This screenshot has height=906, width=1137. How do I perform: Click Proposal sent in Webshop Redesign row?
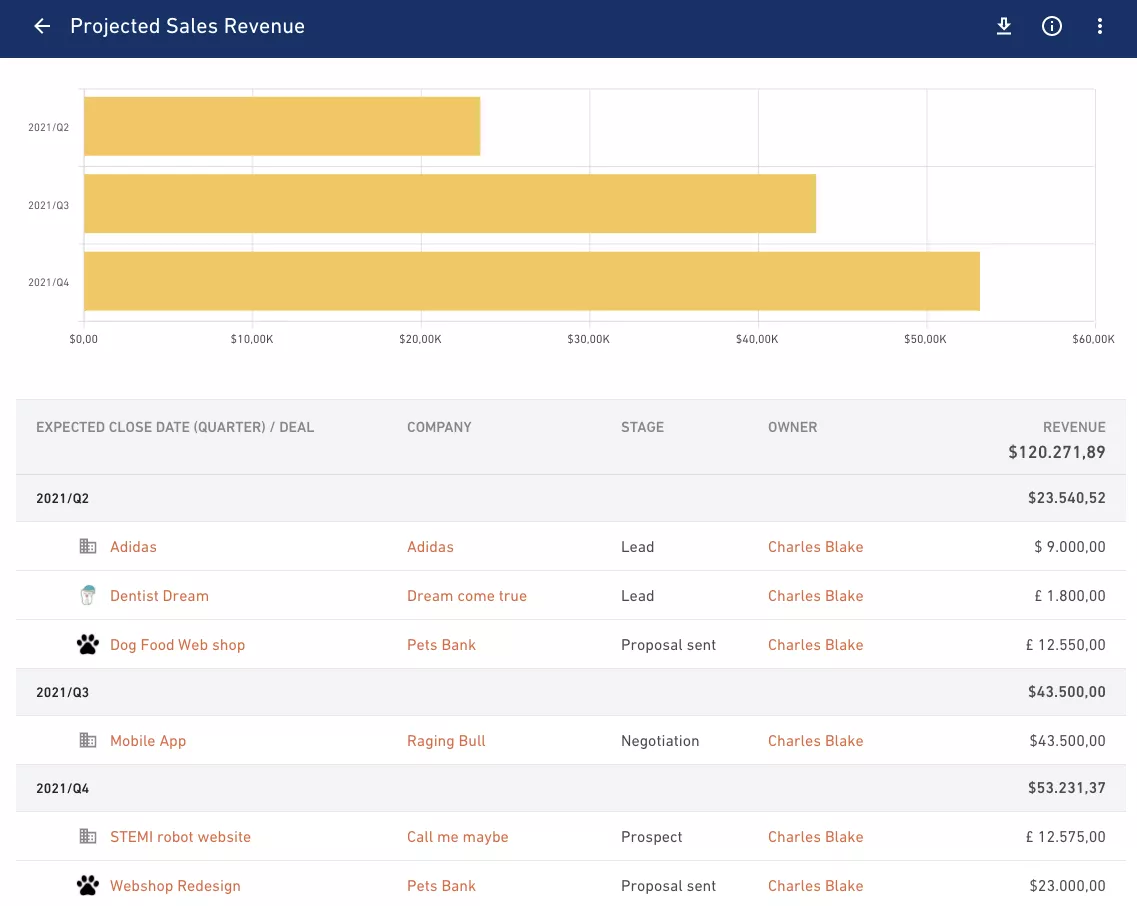coord(668,886)
